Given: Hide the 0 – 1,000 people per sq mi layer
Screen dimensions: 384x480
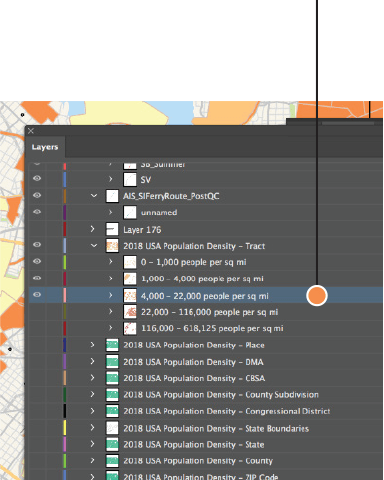Looking at the screenshot, I should point(37,261).
